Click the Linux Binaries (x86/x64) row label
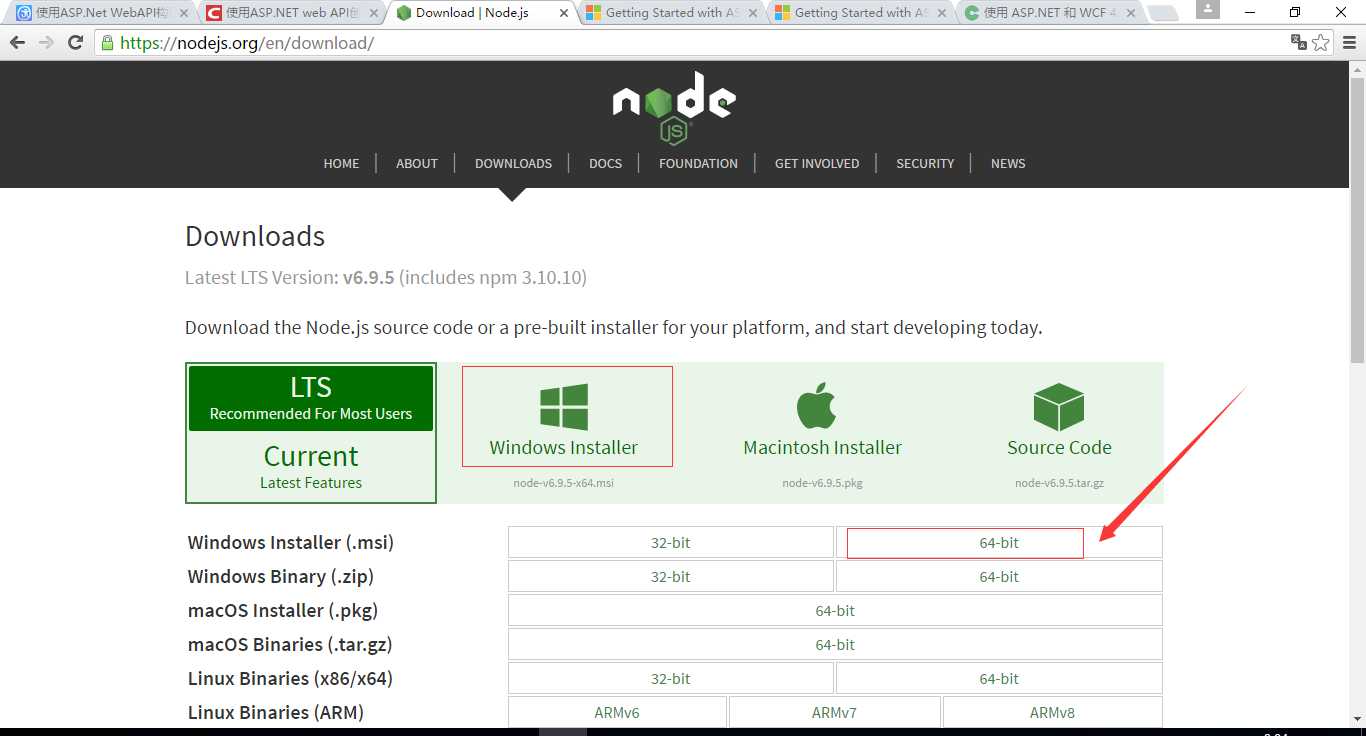1366x736 pixels. 290,678
